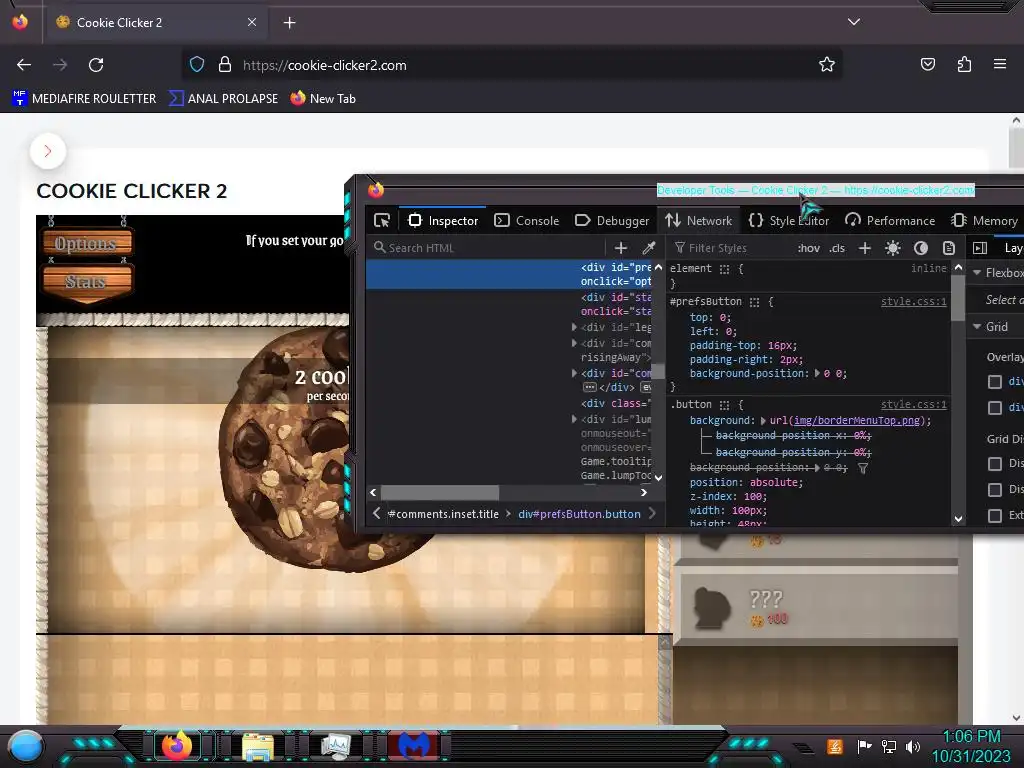Open Malwarebytes from the taskbar
Image resolution: width=1024 pixels, height=768 pixels.
[414, 745]
